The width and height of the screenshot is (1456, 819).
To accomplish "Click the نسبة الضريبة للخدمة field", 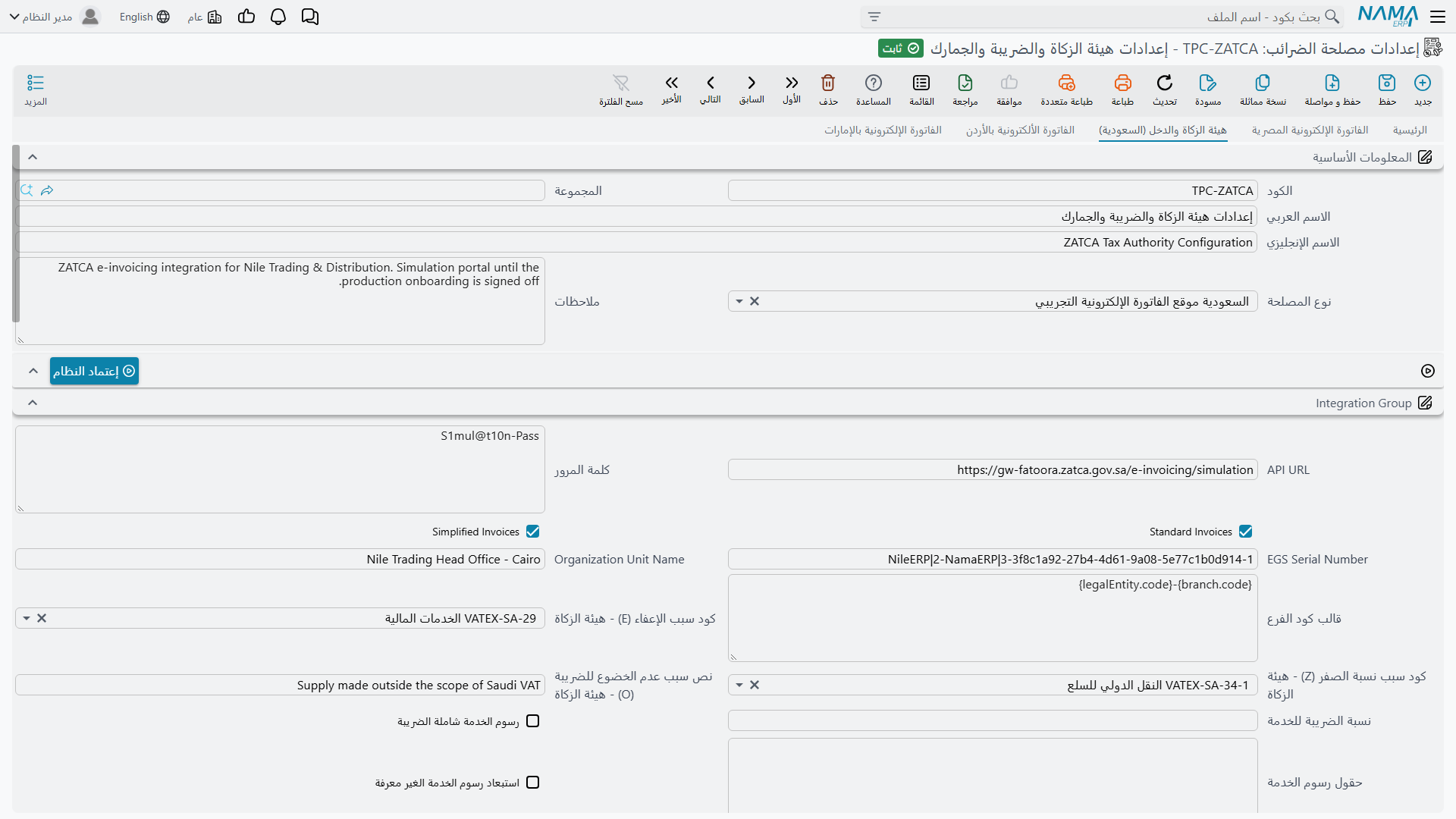I will (993, 720).
